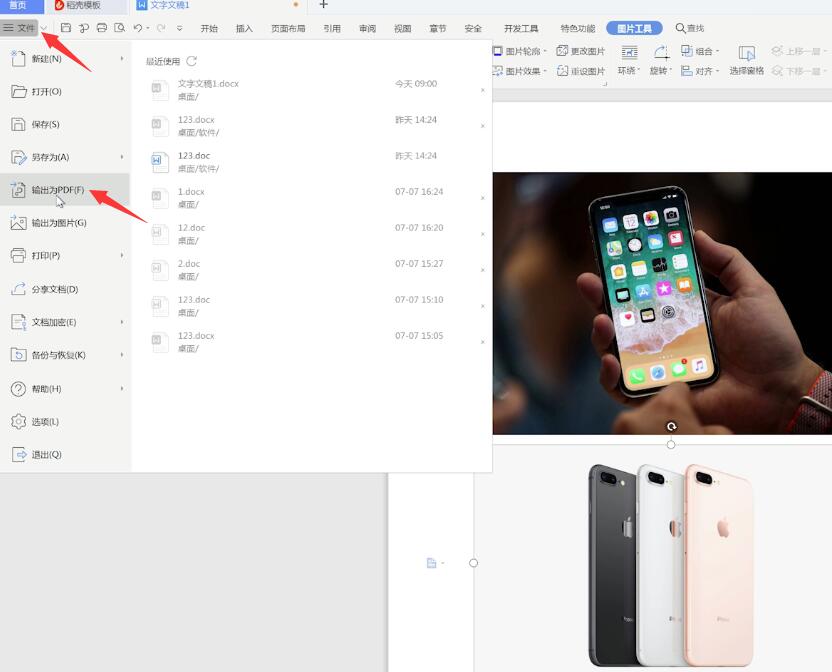Choose 文档加密(E) in the file menu
Viewport: 832px width, 672px height.
point(65,322)
